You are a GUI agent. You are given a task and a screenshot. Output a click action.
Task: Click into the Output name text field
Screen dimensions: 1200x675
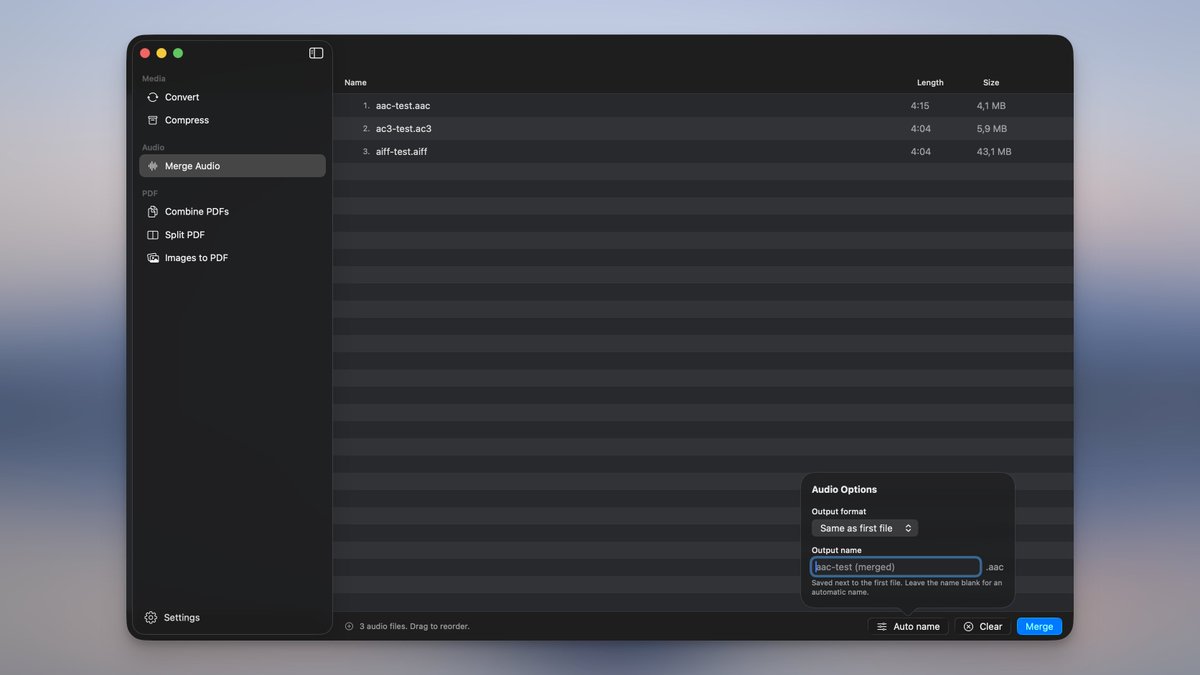(x=896, y=567)
